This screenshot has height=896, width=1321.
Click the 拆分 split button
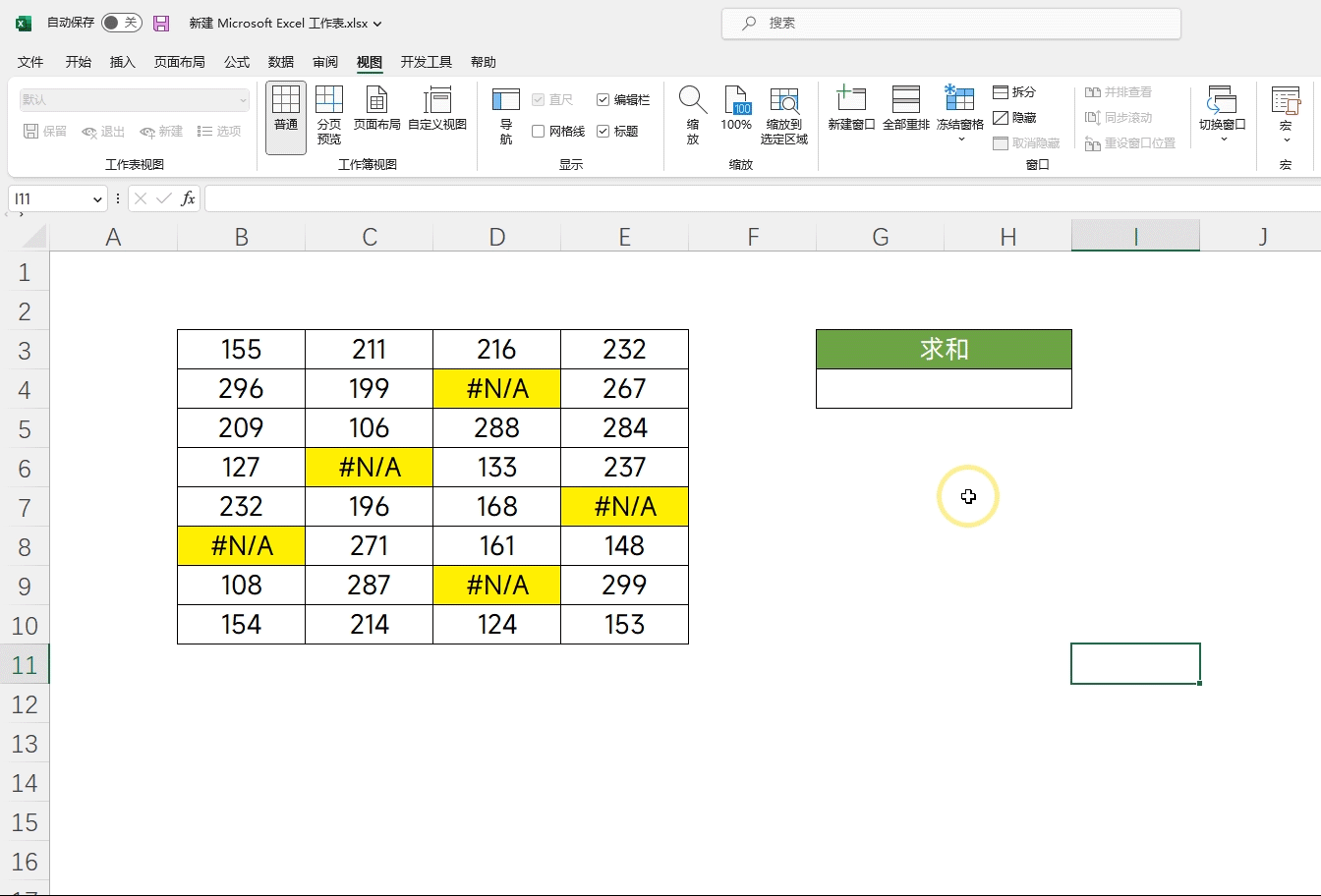(x=1014, y=92)
